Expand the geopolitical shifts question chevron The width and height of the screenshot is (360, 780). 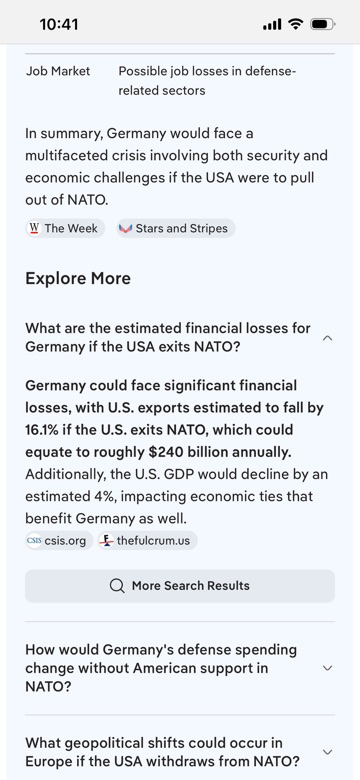click(x=327, y=752)
